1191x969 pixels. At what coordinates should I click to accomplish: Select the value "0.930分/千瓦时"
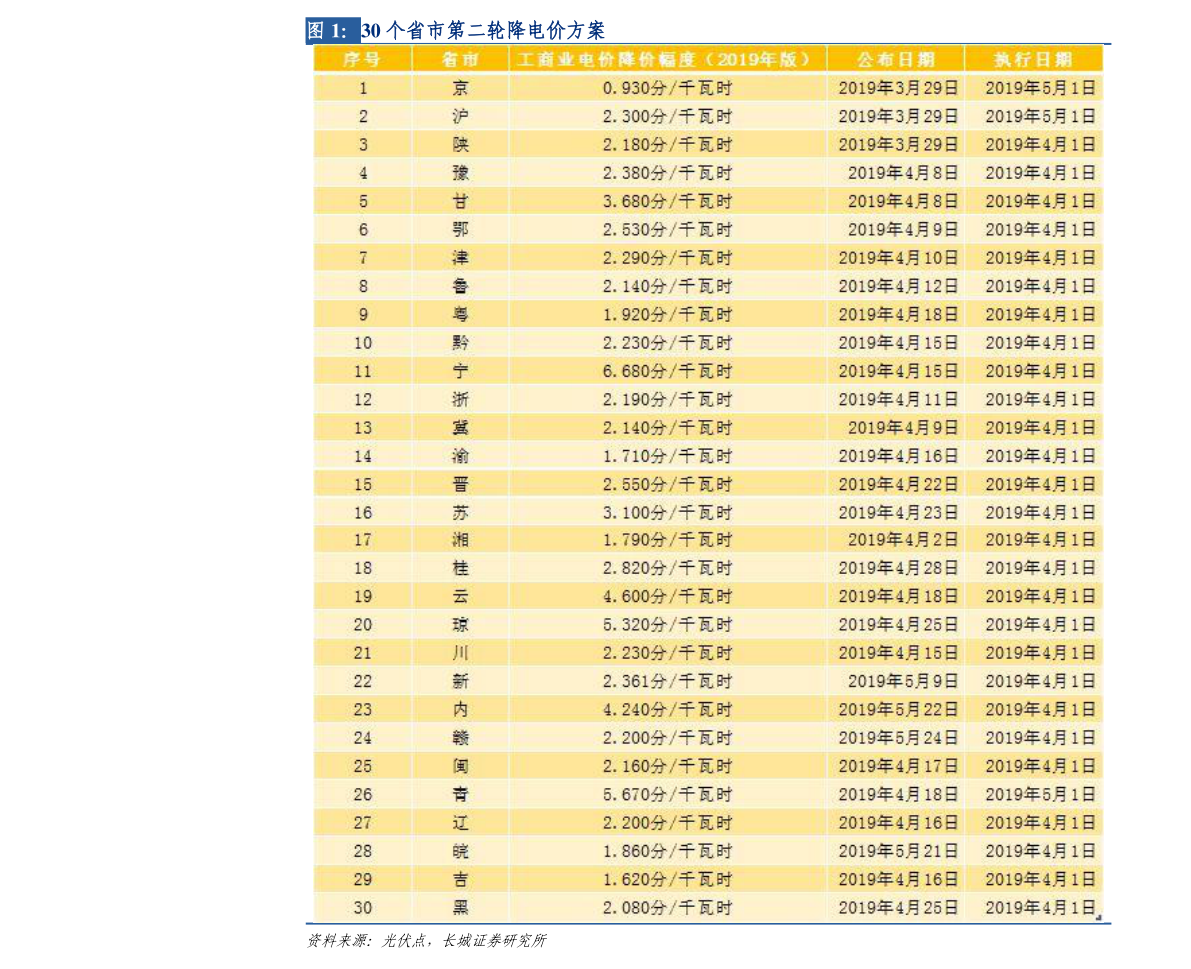click(667, 88)
